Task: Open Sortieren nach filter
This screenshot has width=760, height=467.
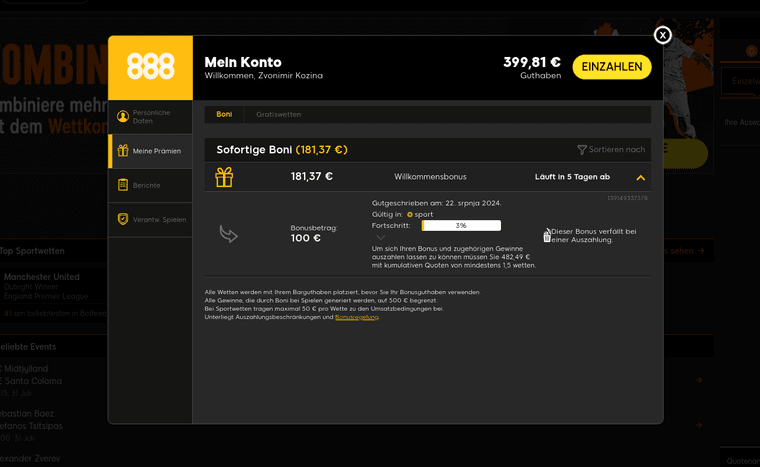Action: (x=611, y=150)
